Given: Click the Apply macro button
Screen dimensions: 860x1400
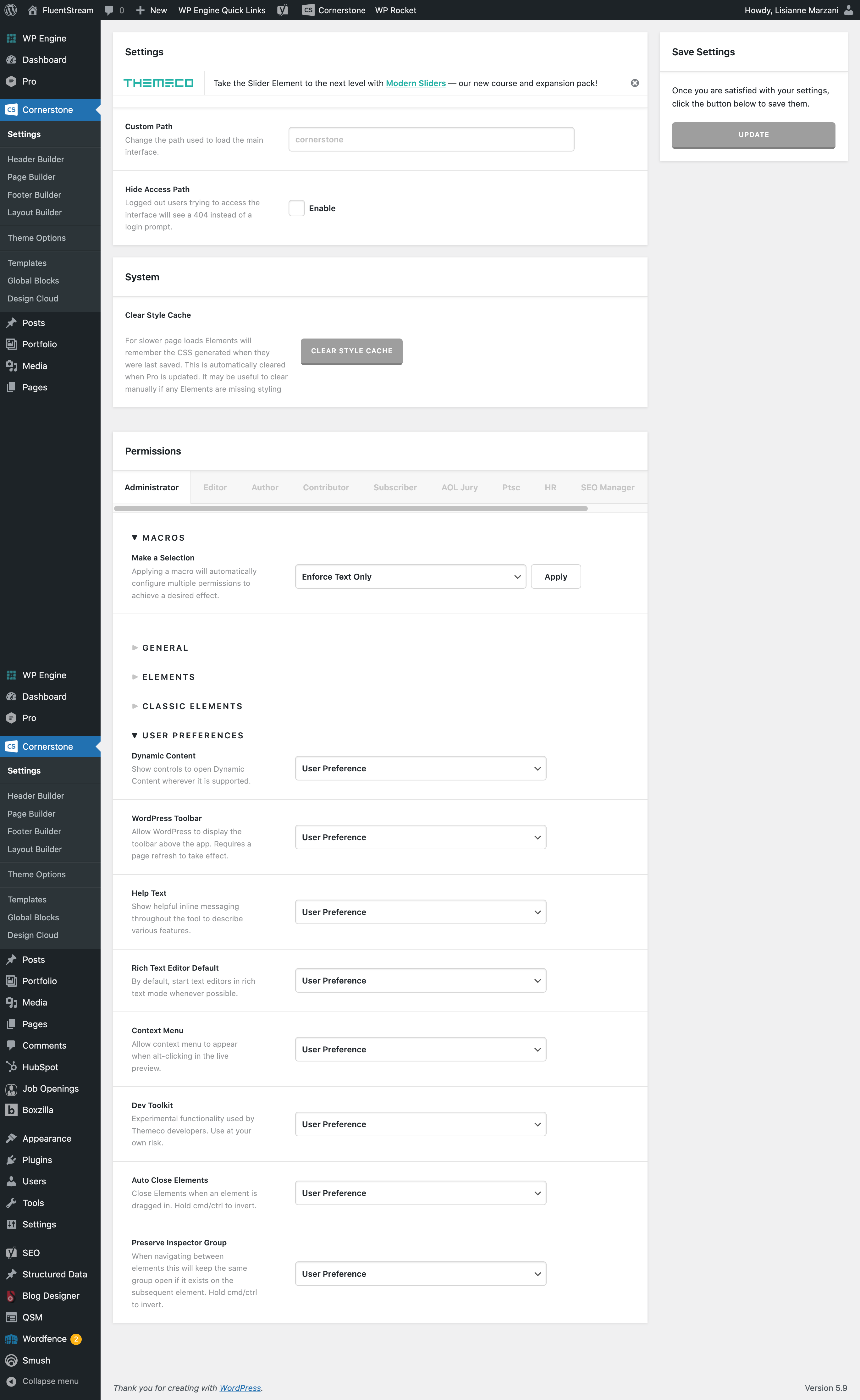Looking at the screenshot, I should [556, 576].
